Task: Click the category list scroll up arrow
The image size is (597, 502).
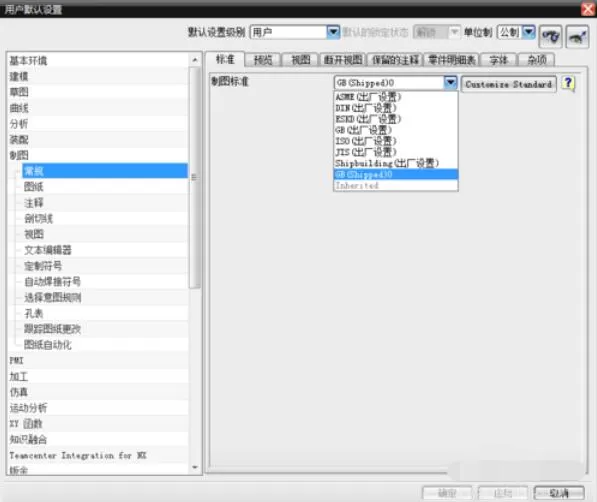Action: click(195, 60)
